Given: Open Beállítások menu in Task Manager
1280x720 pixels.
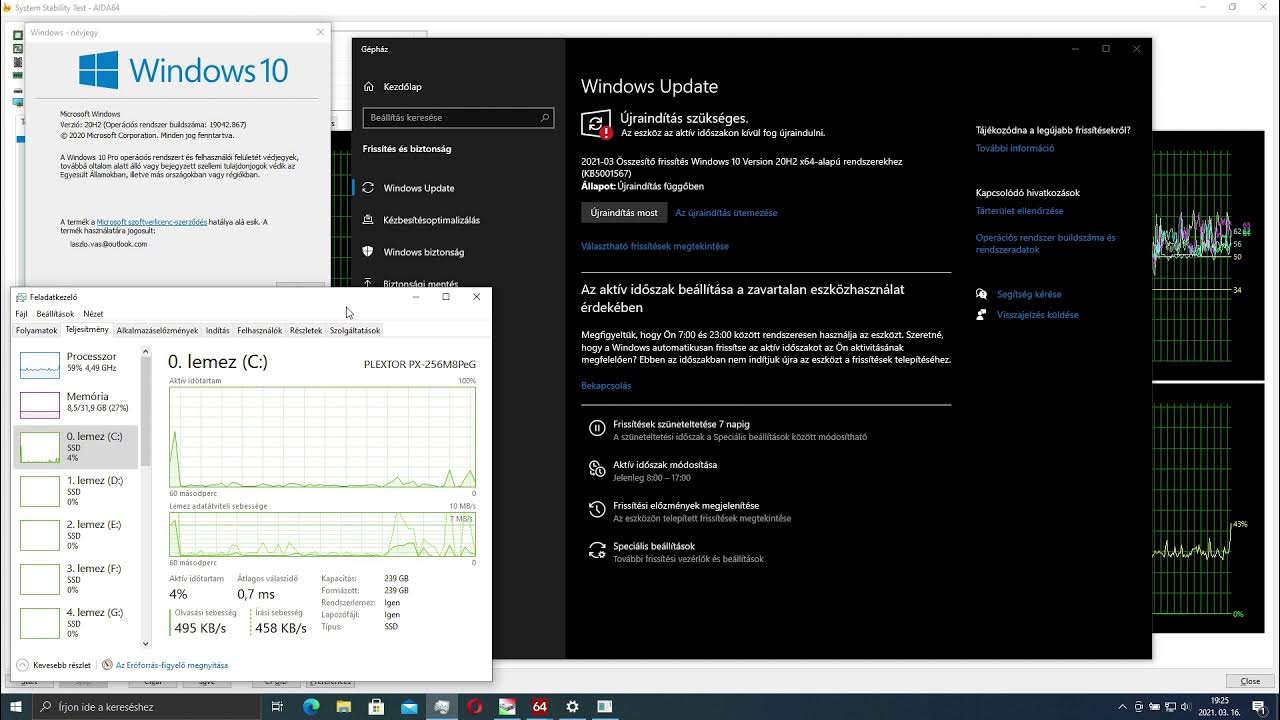Looking at the screenshot, I should (x=55, y=314).
